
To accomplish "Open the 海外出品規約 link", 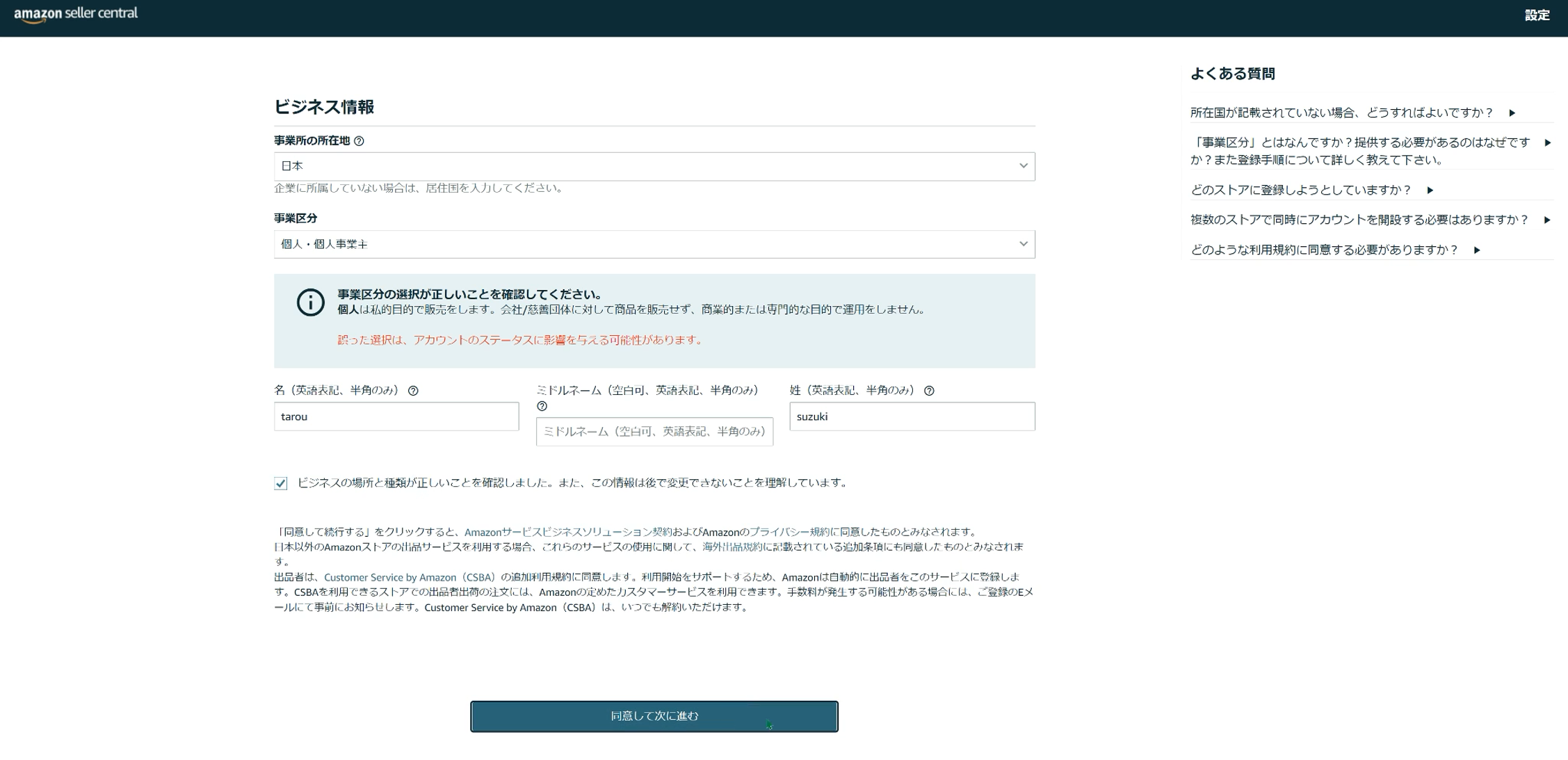I will click(732, 547).
